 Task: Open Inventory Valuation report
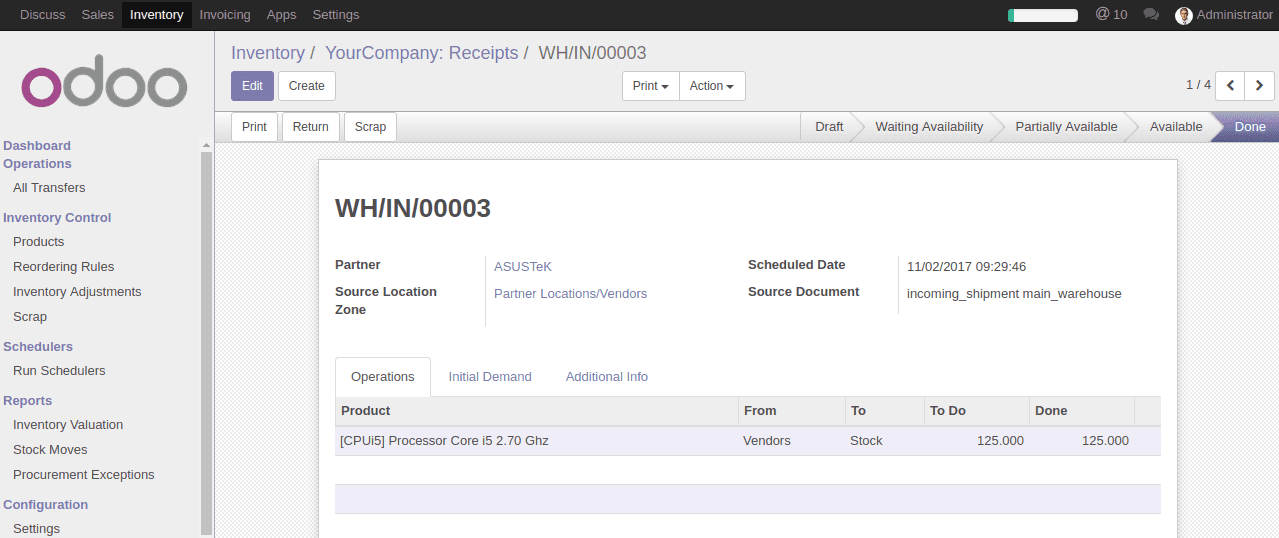[68, 425]
